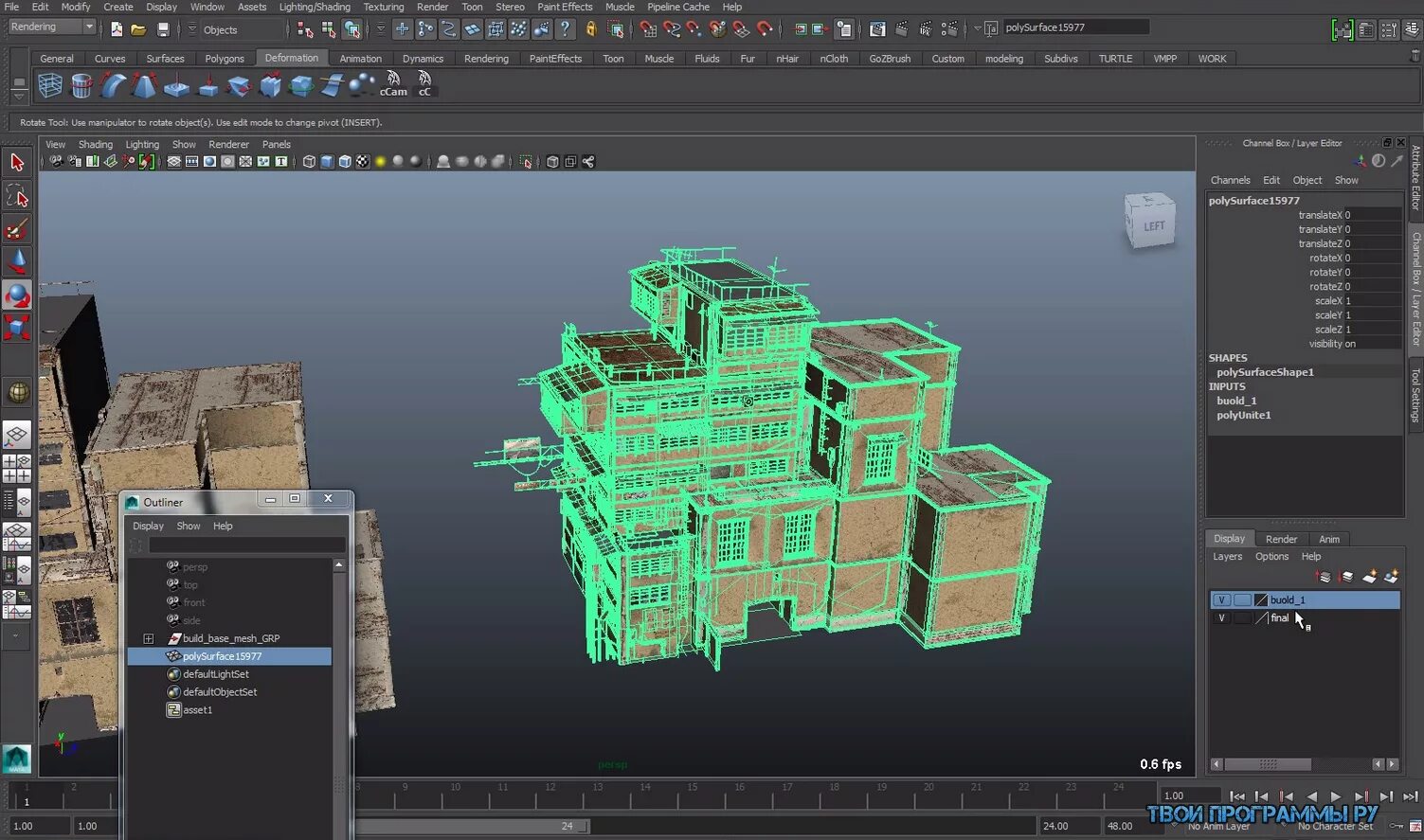Create a new empty display layer
Image resolution: width=1424 pixels, height=840 pixels.
coord(1369,577)
